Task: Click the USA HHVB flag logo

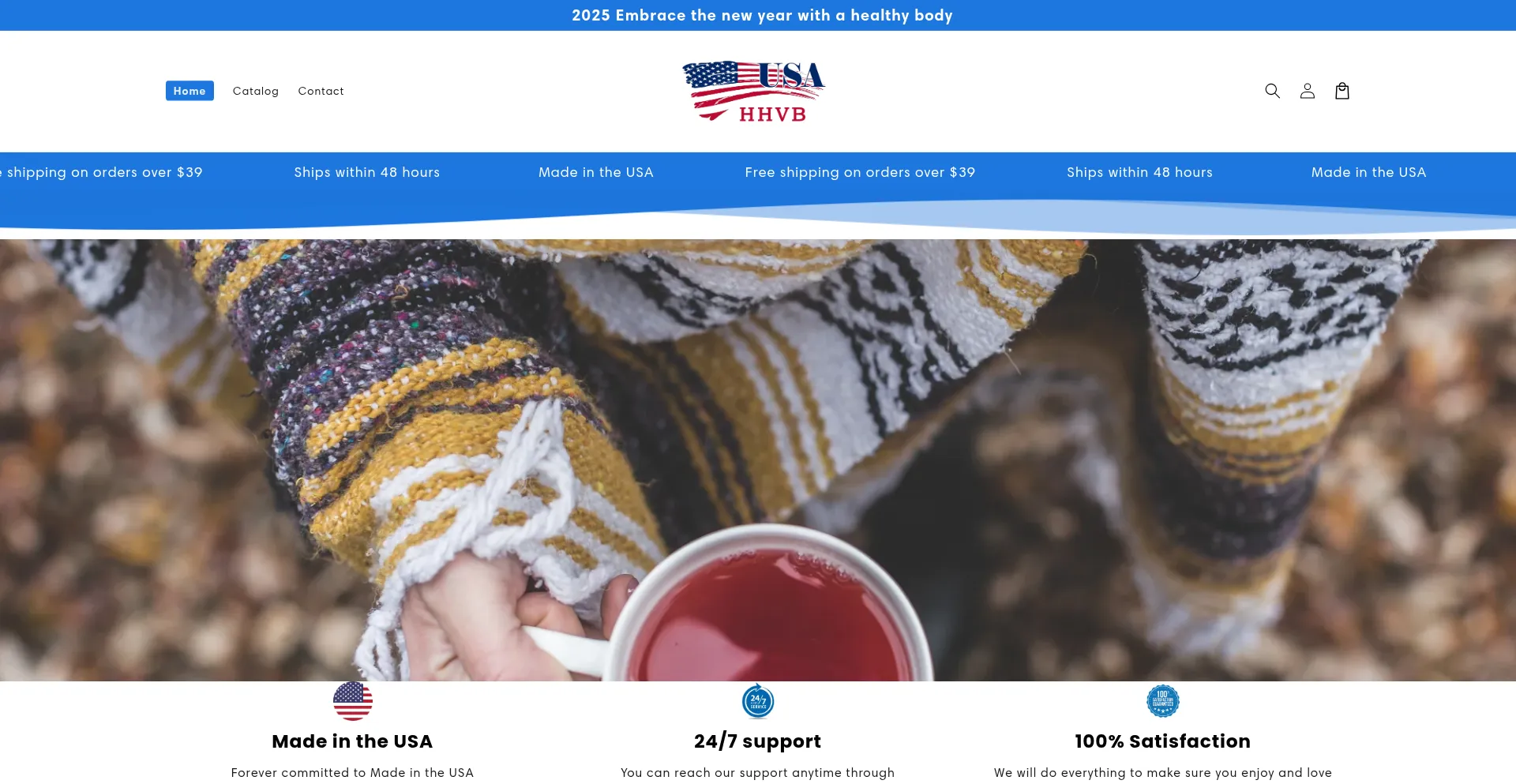Action: tap(754, 91)
